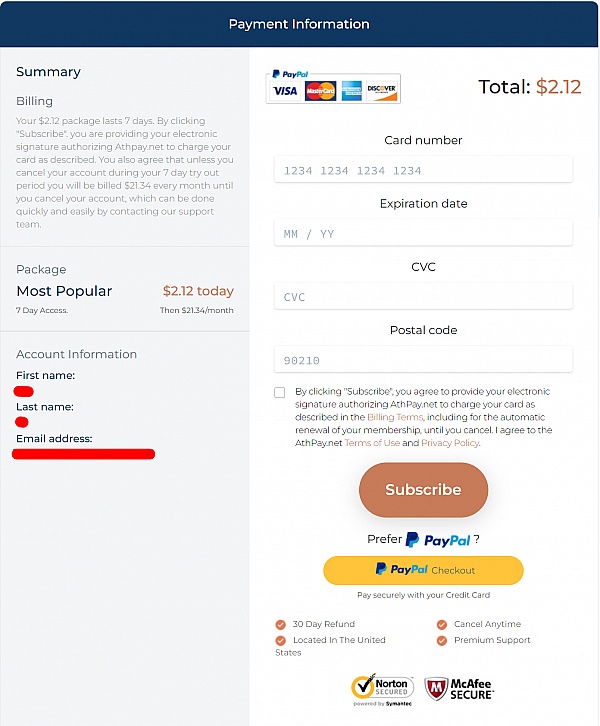Click the Discover card logo

[381, 91]
